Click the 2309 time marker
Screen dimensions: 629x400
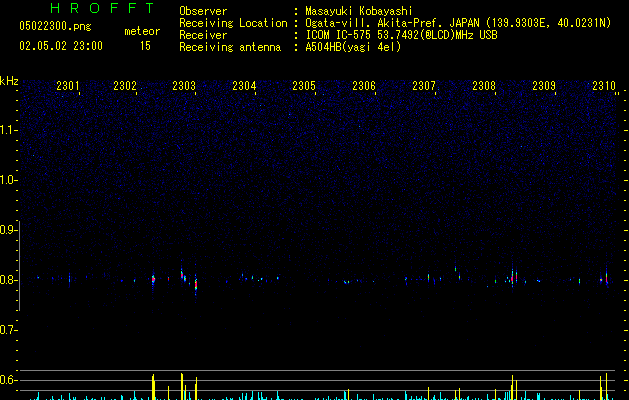(x=544, y=86)
